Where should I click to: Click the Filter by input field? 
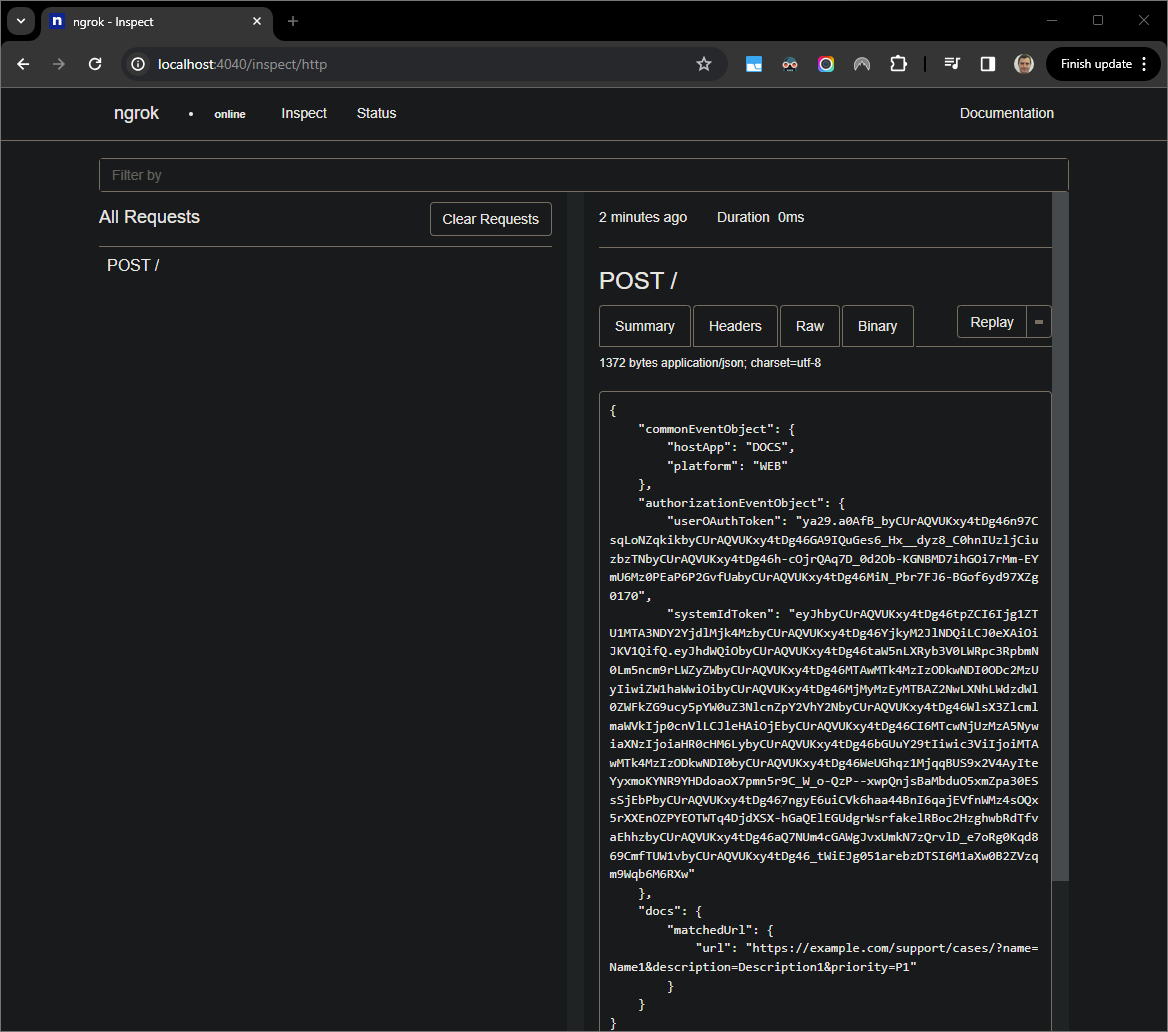(583, 174)
